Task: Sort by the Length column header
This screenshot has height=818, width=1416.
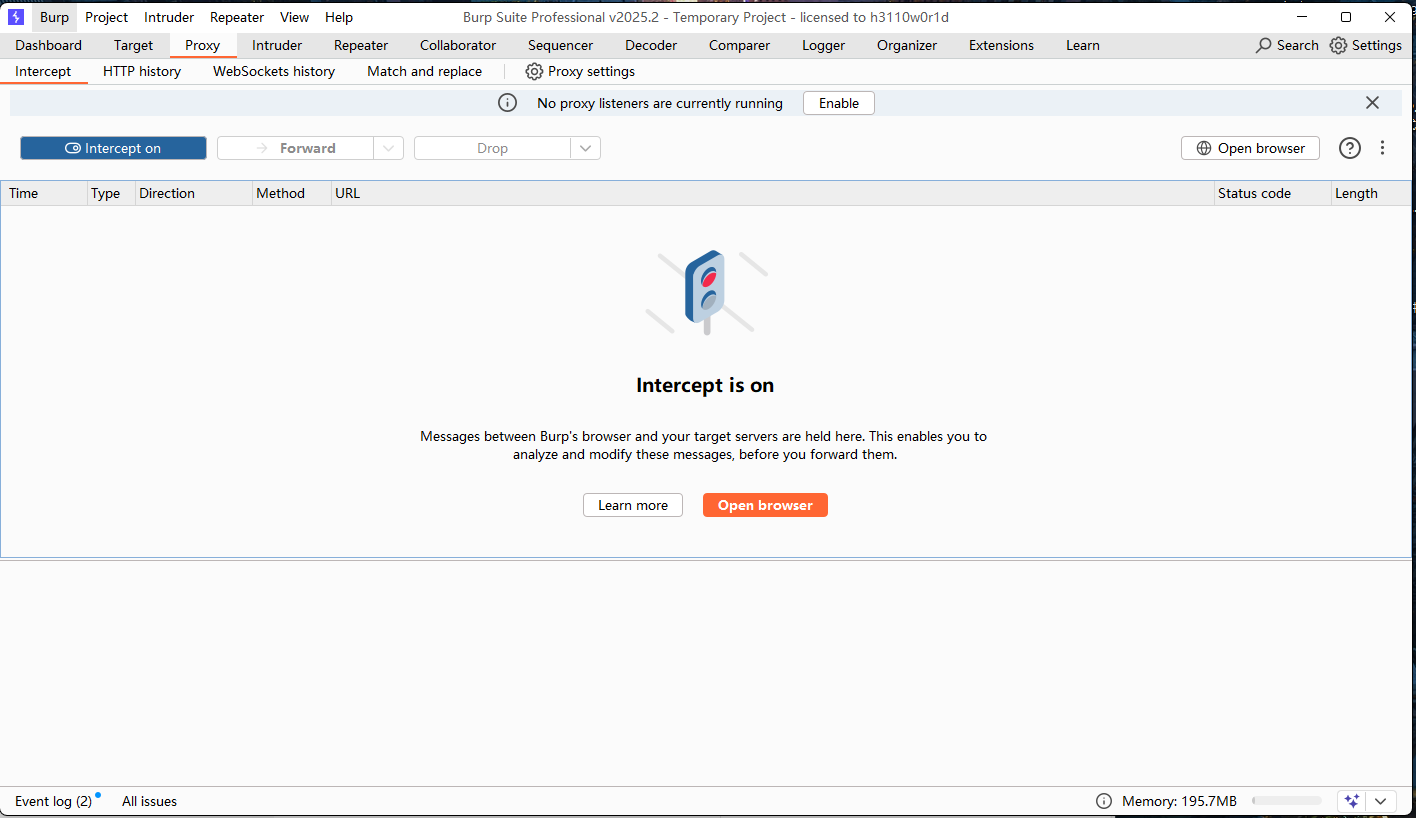Action: click(x=1371, y=193)
